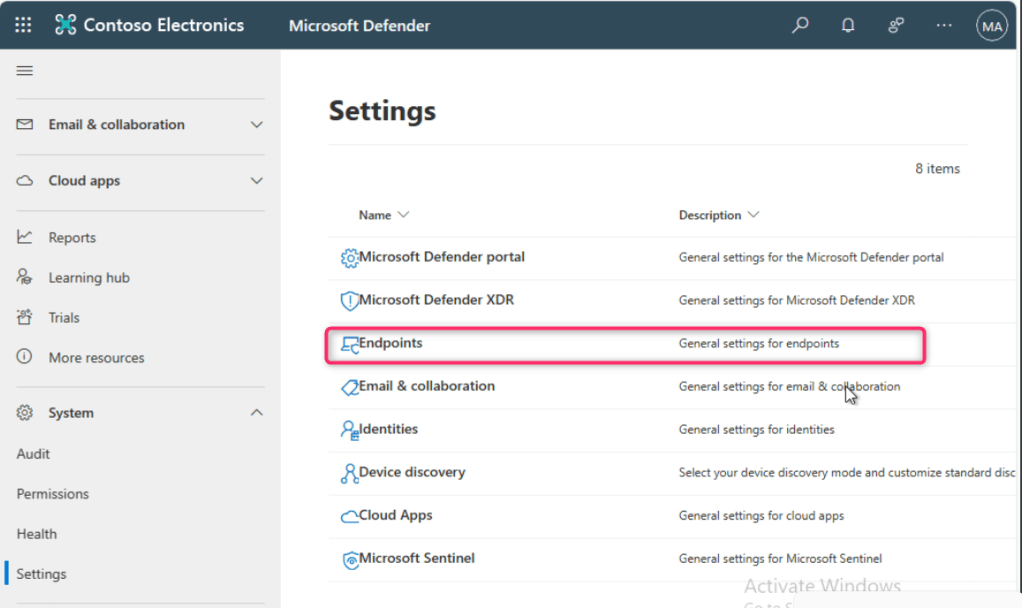Screen dimensions: 1022x608
Task: Click the Microsoft Defender portal gear icon
Action: (349, 258)
